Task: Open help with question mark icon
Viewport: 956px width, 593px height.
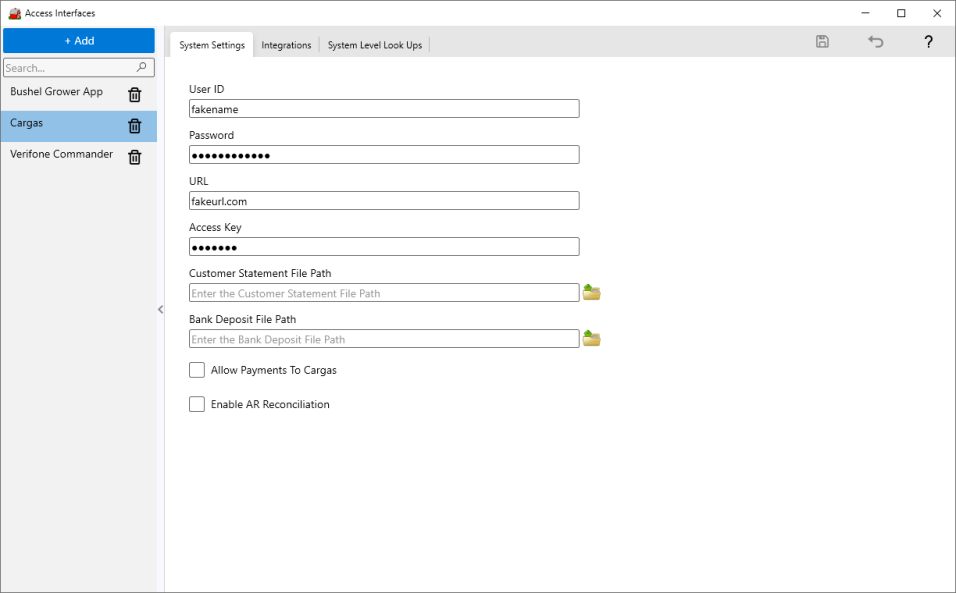Action: pyautogui.click(x=928, y=42)
